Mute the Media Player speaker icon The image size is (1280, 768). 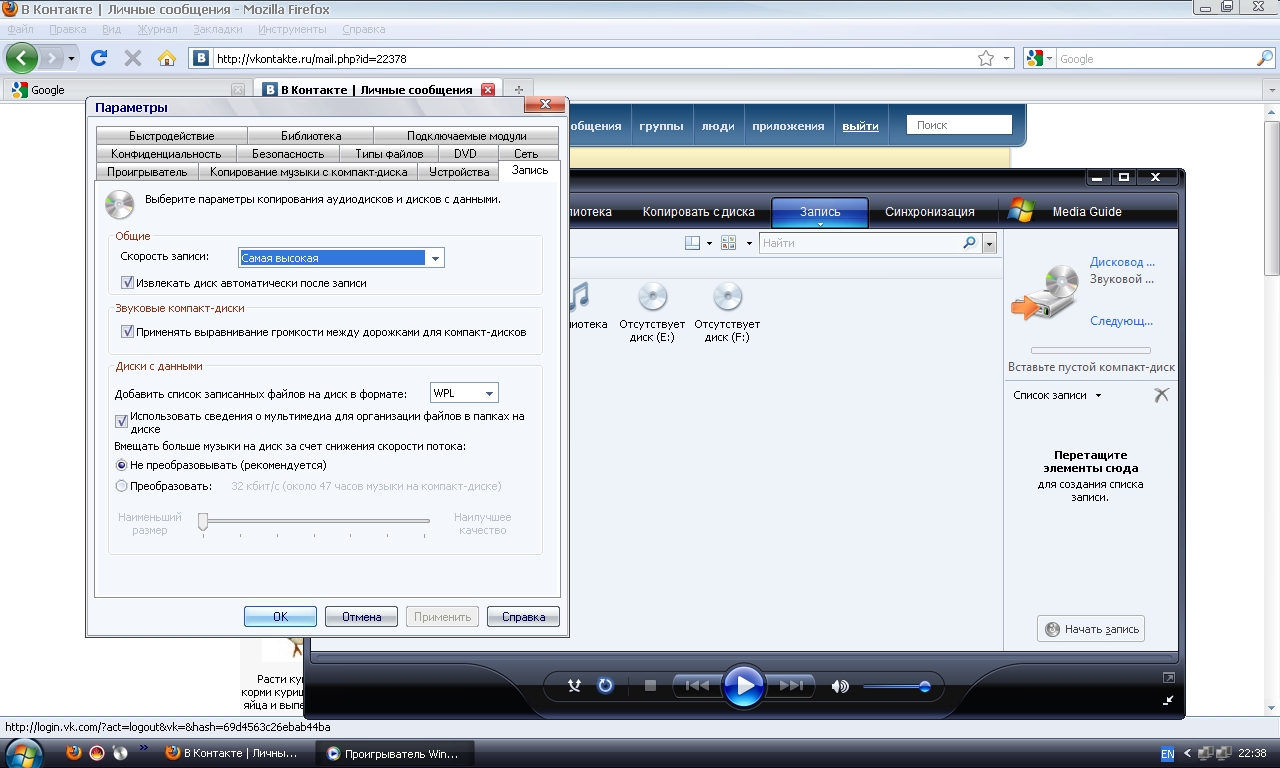coord(840,686)
